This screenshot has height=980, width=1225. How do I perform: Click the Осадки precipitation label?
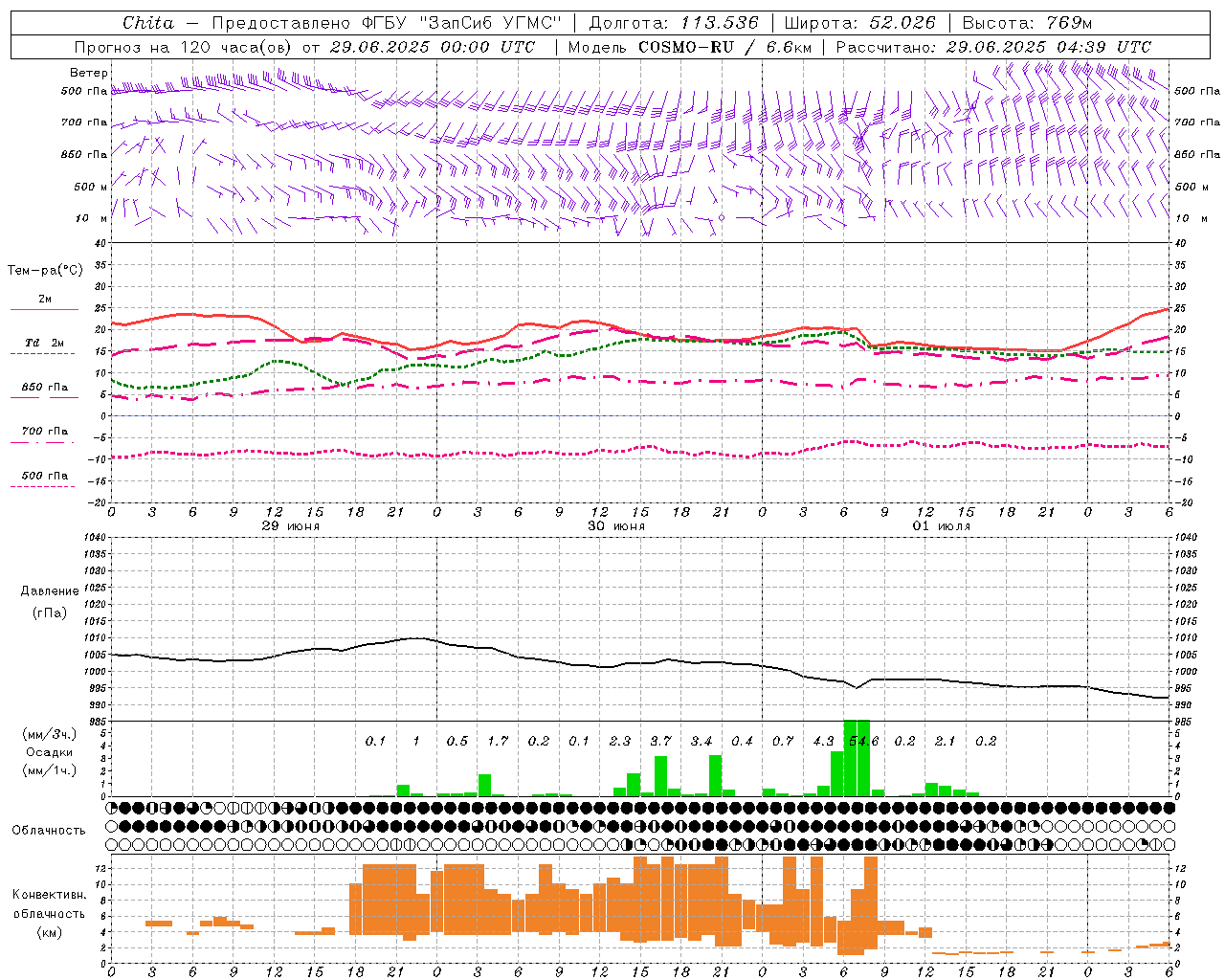coord(49,752)
